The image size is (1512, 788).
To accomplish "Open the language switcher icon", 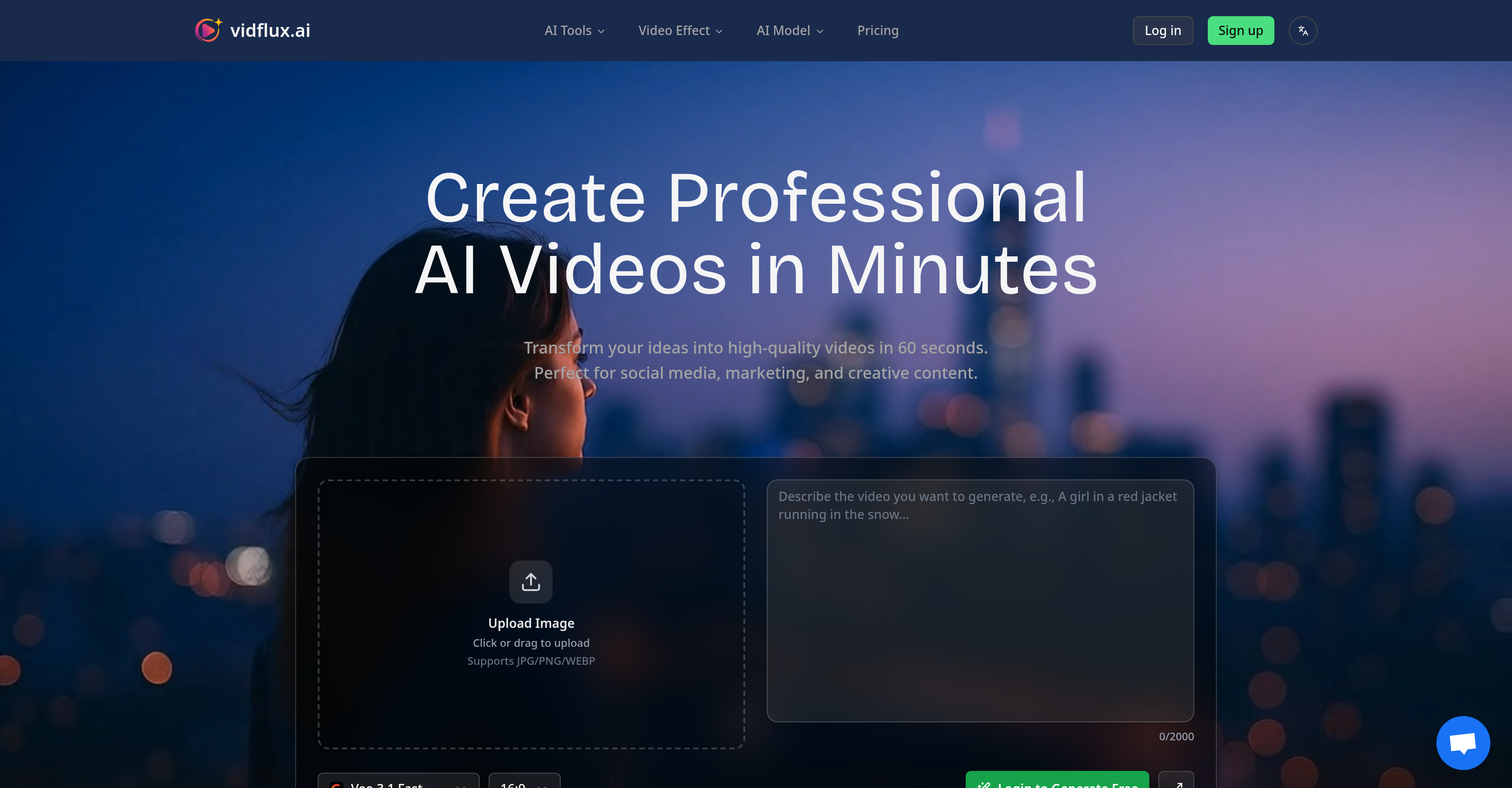I will point(1302,30).
